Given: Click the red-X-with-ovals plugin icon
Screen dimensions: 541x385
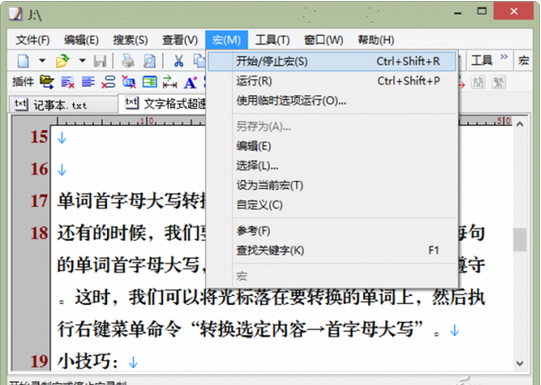Looking at the screenshot, I should [x=108, y=82].
